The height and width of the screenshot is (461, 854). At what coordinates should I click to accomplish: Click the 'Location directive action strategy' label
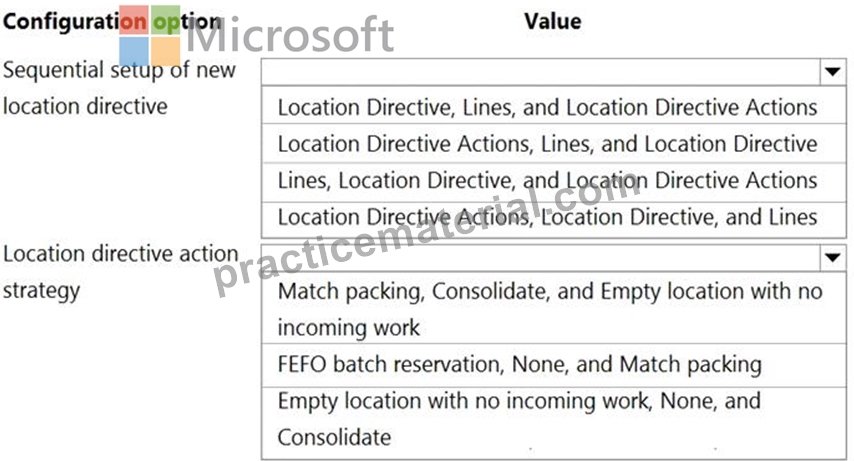[120, 272]
